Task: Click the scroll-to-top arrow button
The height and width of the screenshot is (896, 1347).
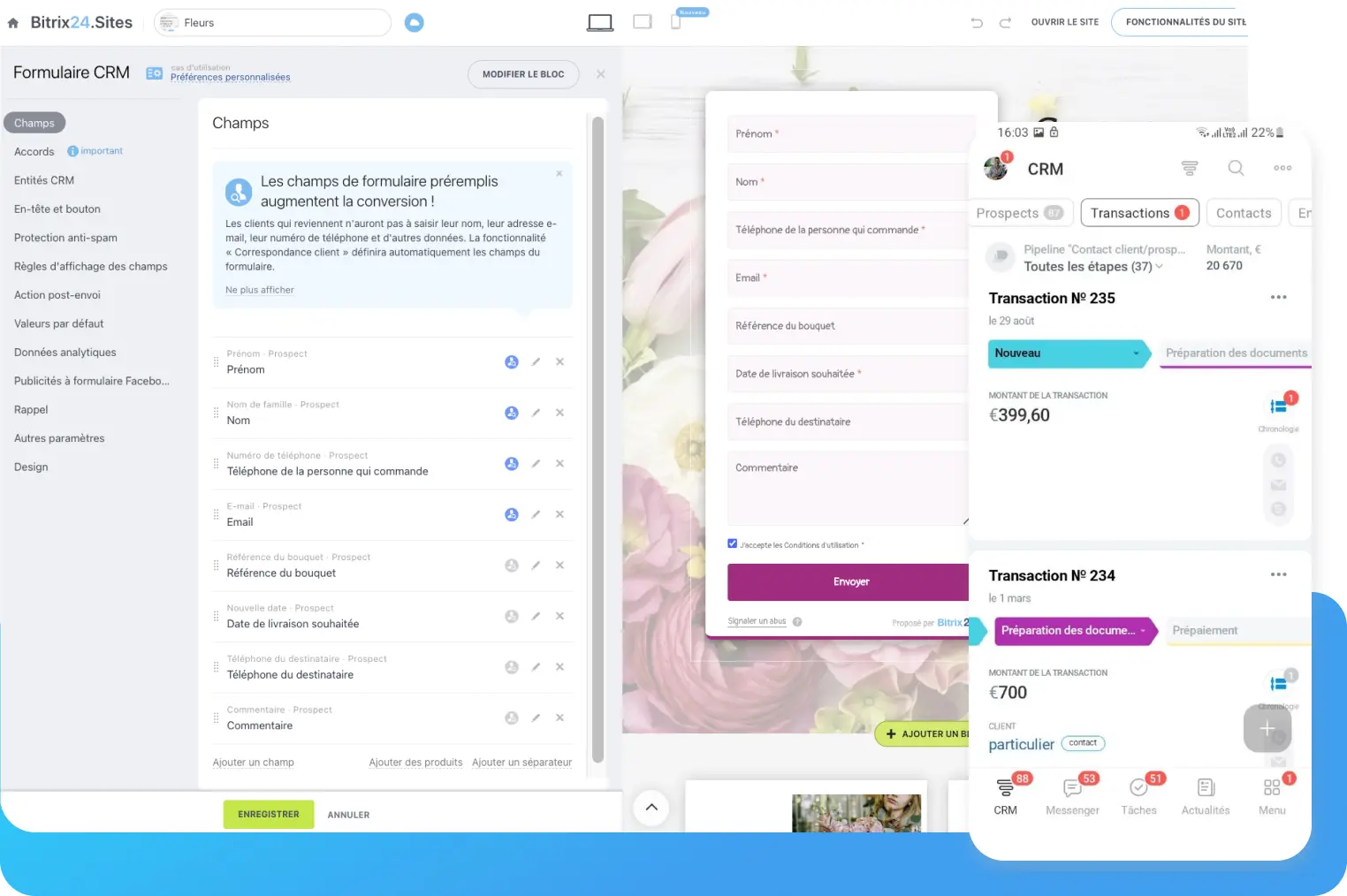Action: (x=651, y=807)
